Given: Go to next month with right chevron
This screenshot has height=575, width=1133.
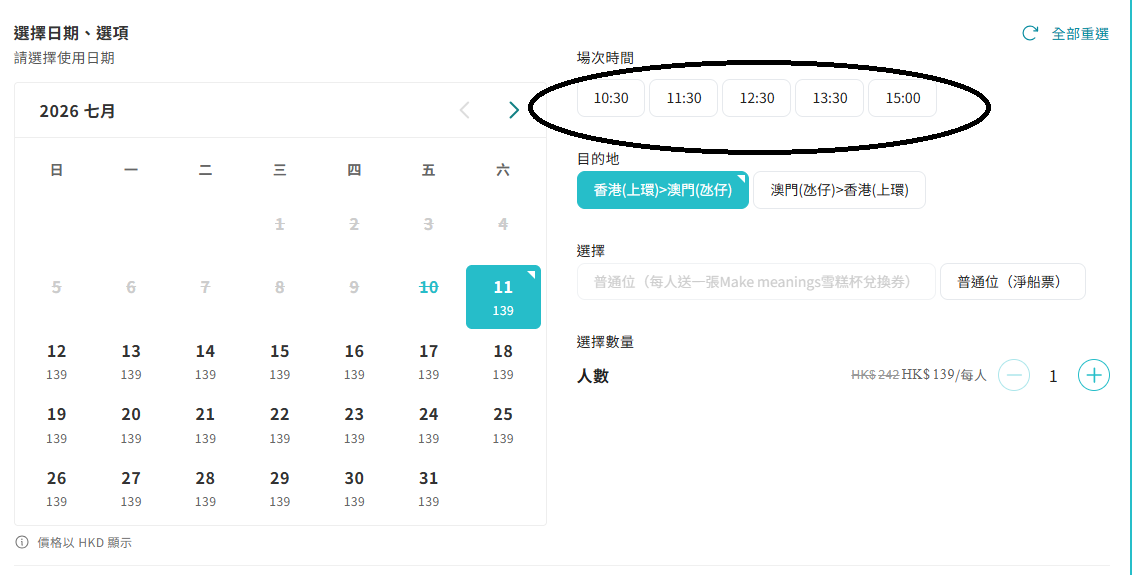Looking at the screenshot, I should pyautogui.click(x=514, y=110).
